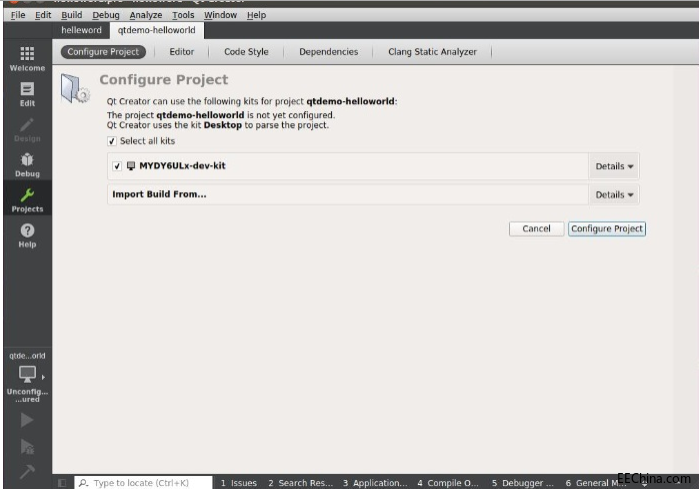The width and height of the screenshot is (699, 491).
Task: Select the Configure Project pill tab
Action: (103, 52)
